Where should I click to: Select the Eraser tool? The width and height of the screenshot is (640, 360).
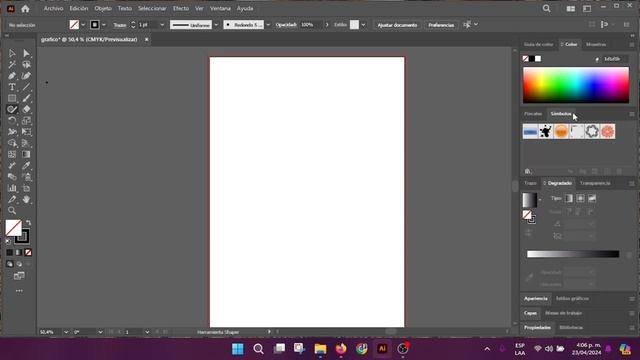[x=27, y=109]
